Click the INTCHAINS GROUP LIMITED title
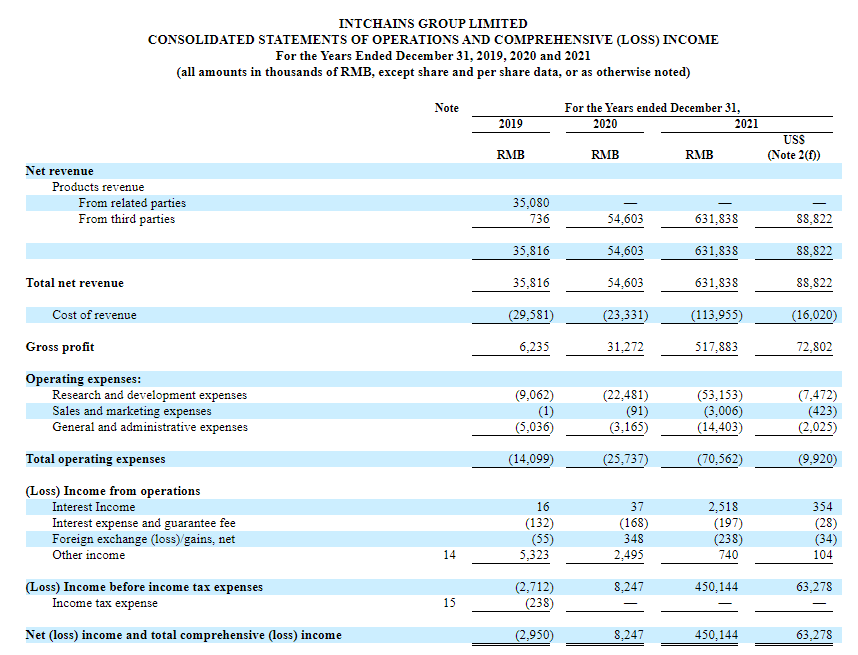This screenshot has height=655, width=858. pos(433,24)
